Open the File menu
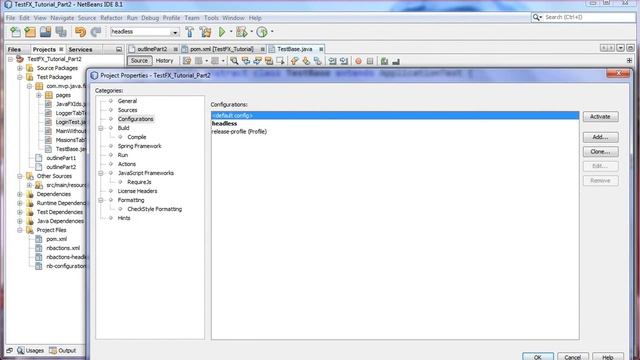 click(10, 18)
